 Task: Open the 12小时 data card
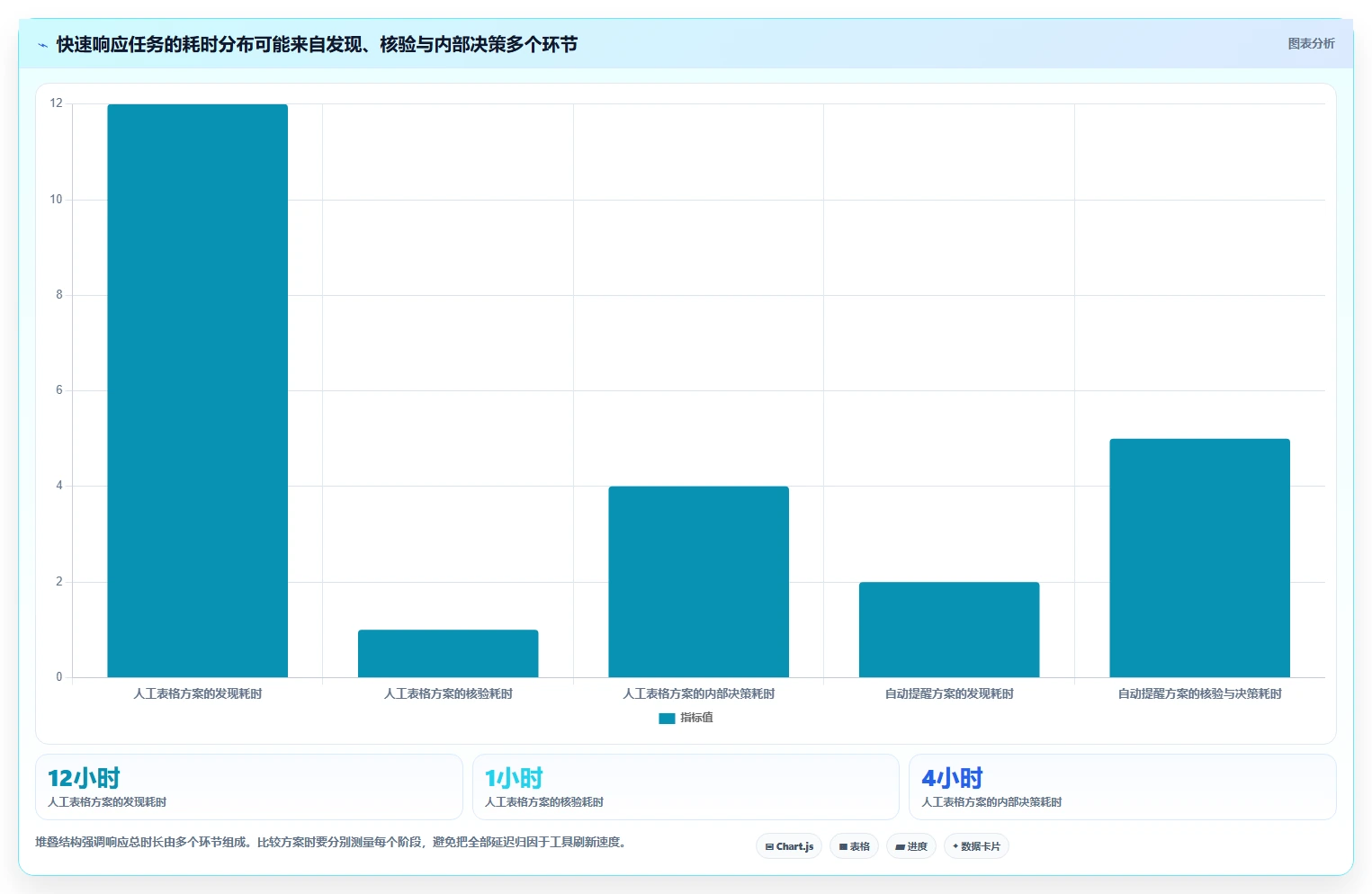[249, 787]
